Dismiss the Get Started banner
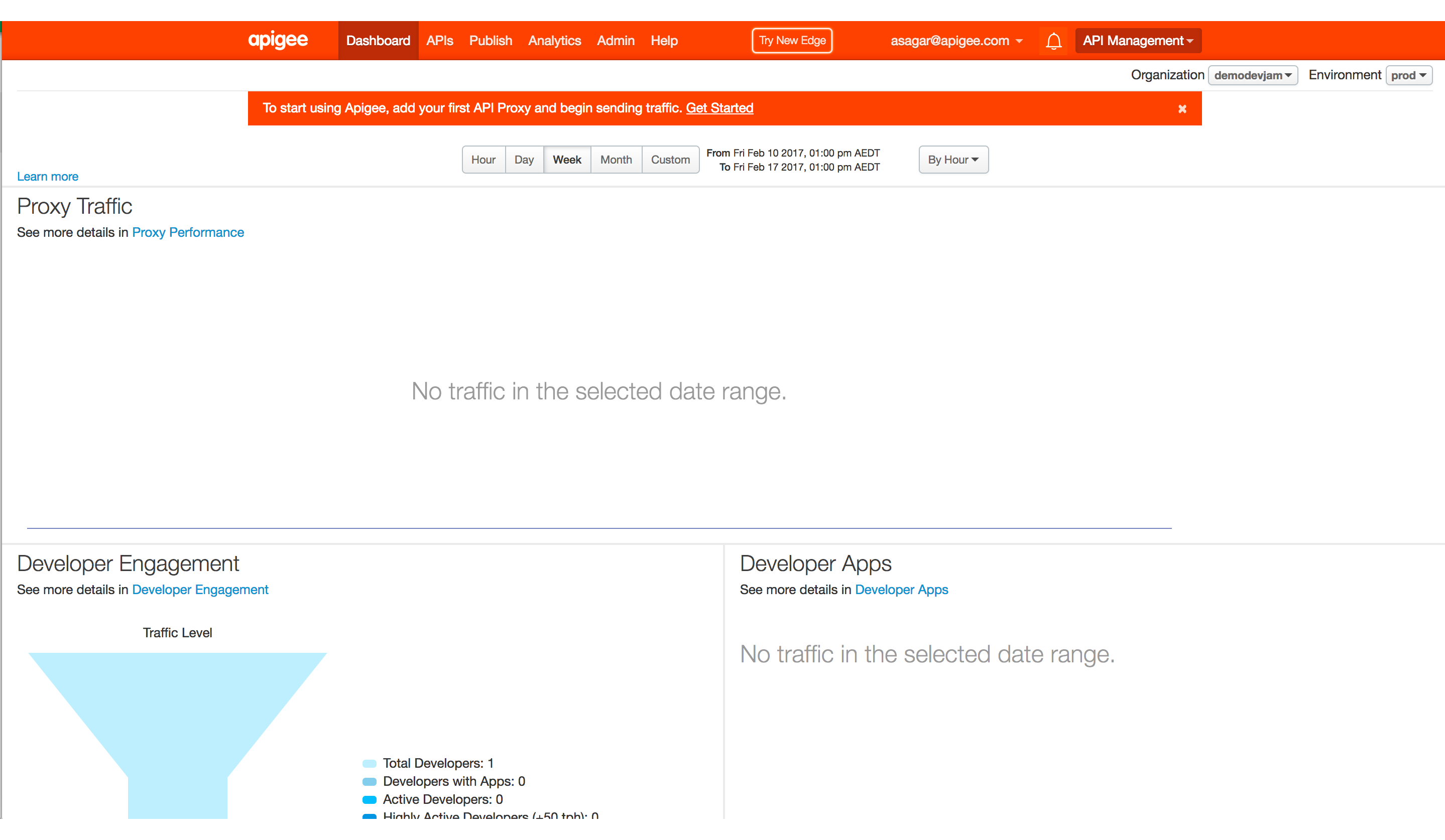Image resolution: width=1445 pixels, height=840 pixels. click(1182, 109)
